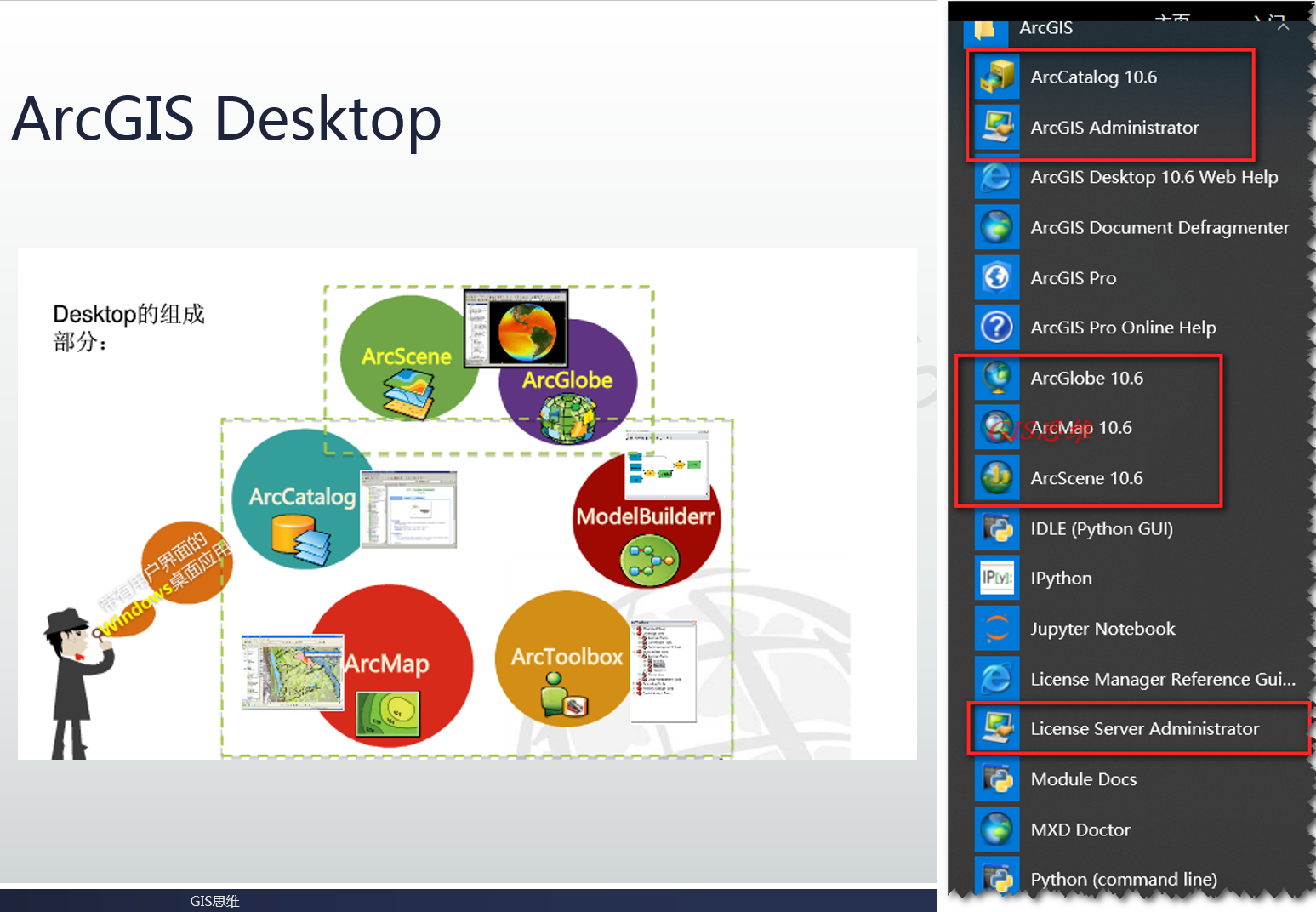Click the Desktop的组成部分 caption text
The height and width of the screenshot is (912, 1316).
(x=128, y=328)
